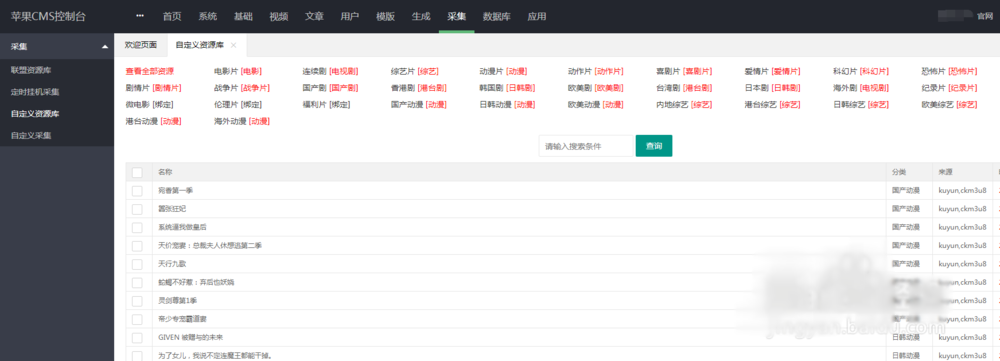Click the 微电影 [绑定] binding link
1000x361 pixels.
[150, 105]
